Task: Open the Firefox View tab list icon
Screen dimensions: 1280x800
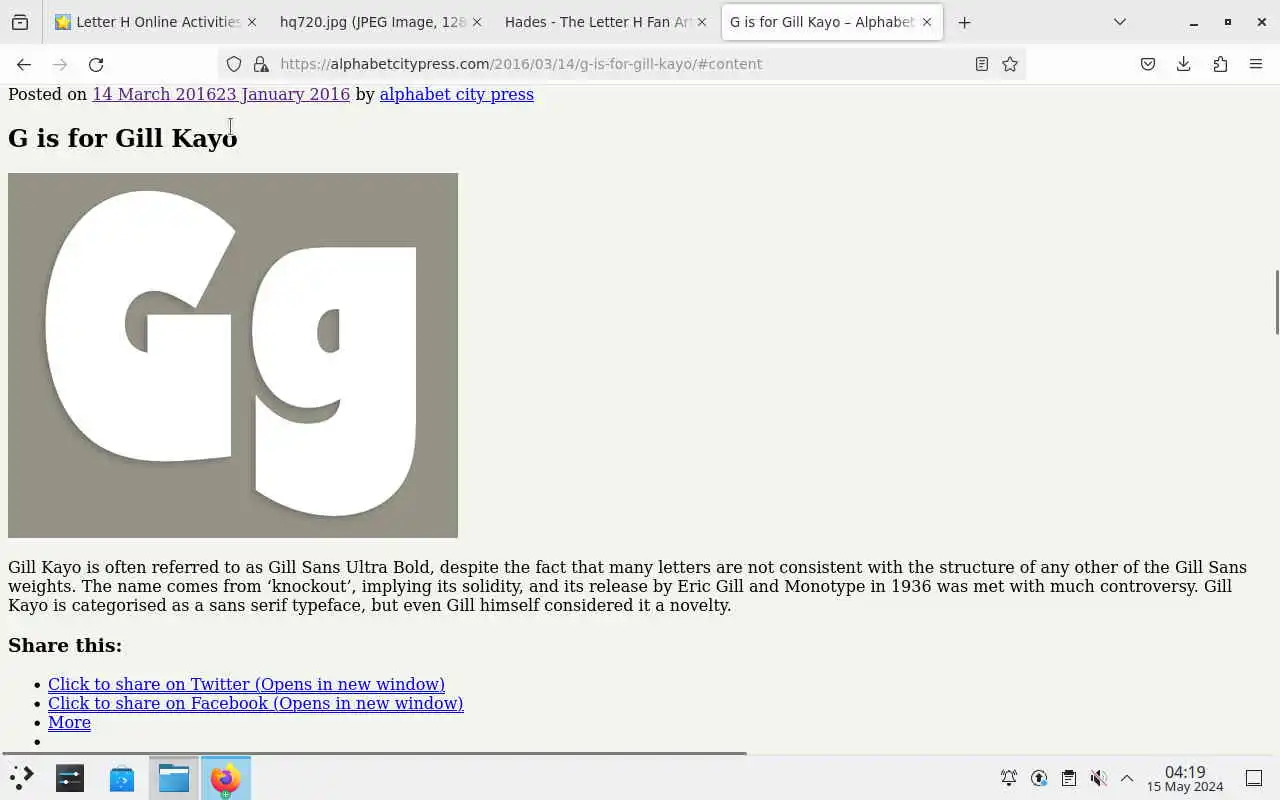Action: pyautogui.click(x=20, y=22)
